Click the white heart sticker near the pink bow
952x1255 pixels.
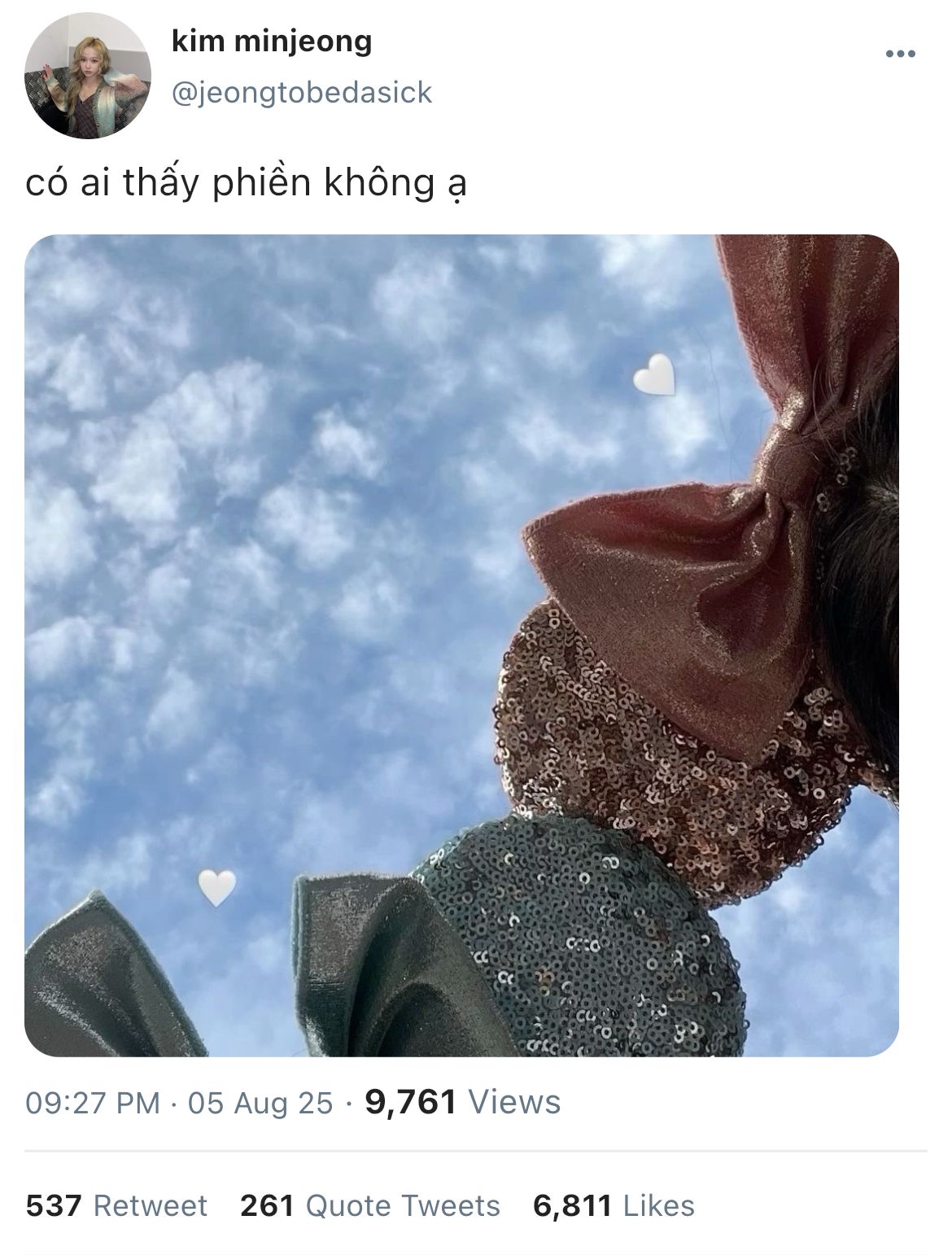(654, 374)
